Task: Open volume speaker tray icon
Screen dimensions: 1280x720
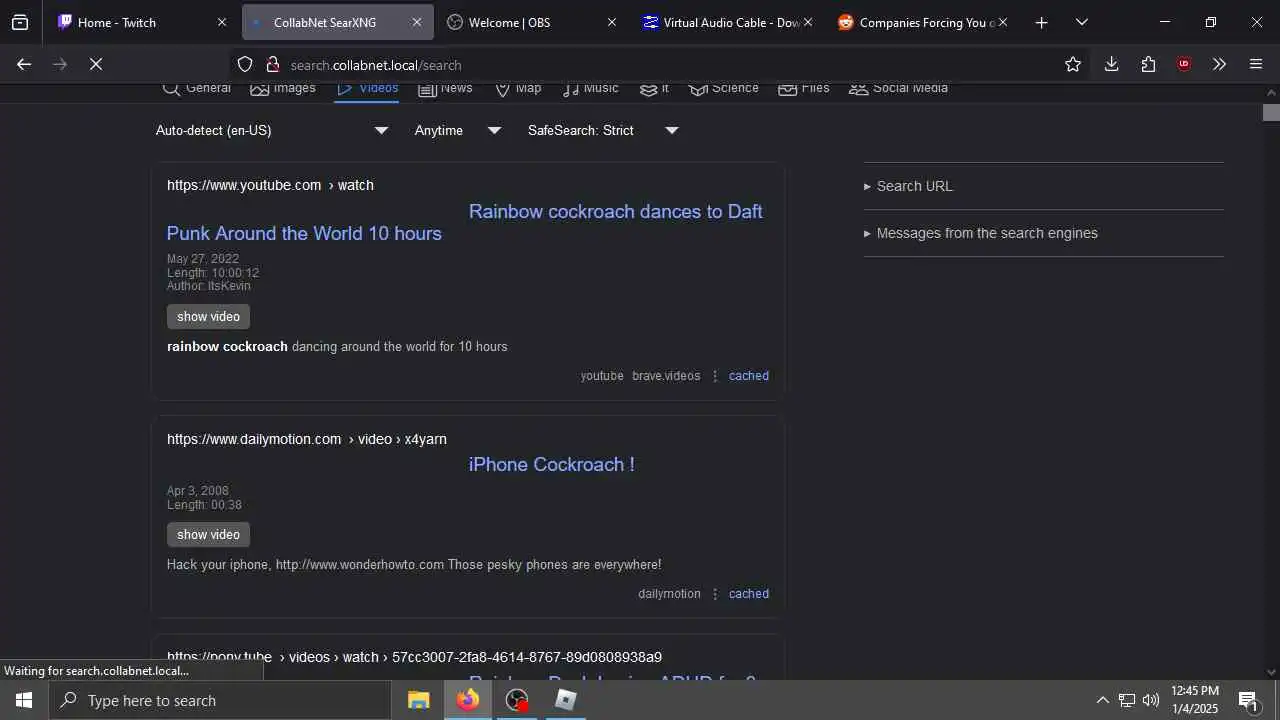Action: click(x=1151, y=700)
